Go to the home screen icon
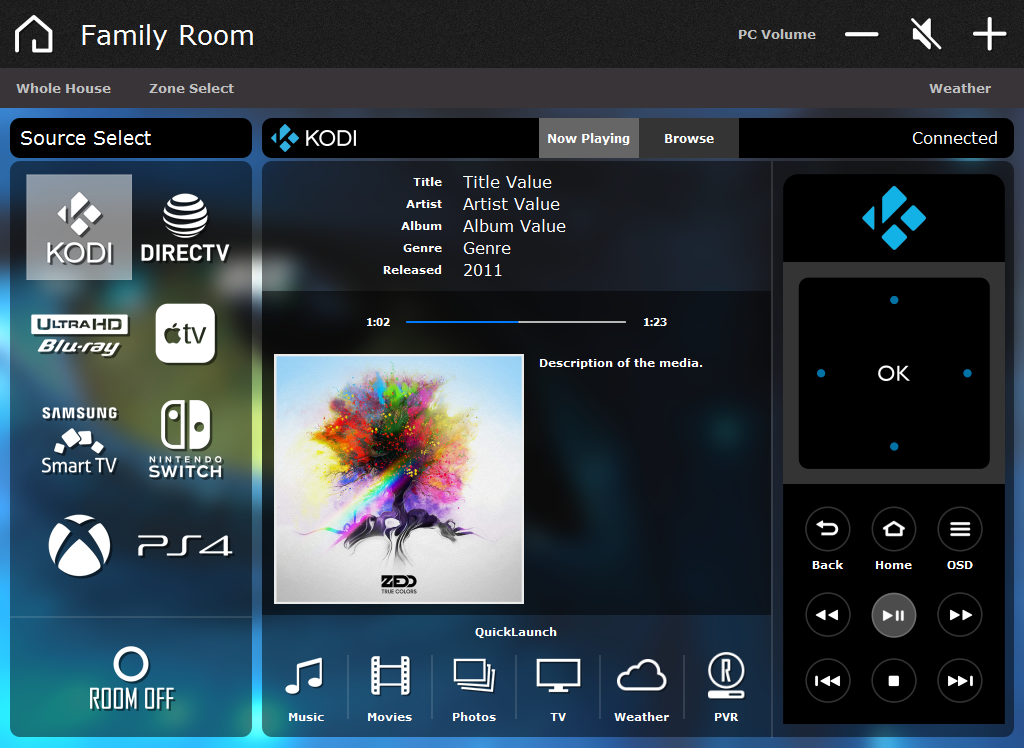 pyautogui.click(x=33, y=34)
